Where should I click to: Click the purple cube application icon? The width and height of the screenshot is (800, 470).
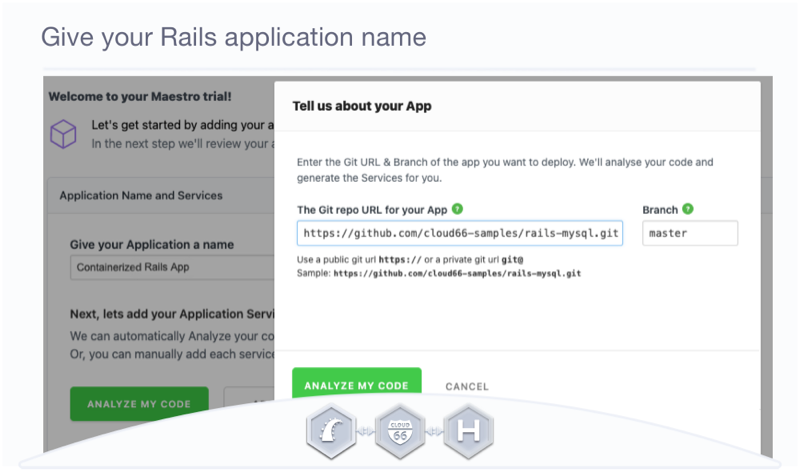click(63, 134)
